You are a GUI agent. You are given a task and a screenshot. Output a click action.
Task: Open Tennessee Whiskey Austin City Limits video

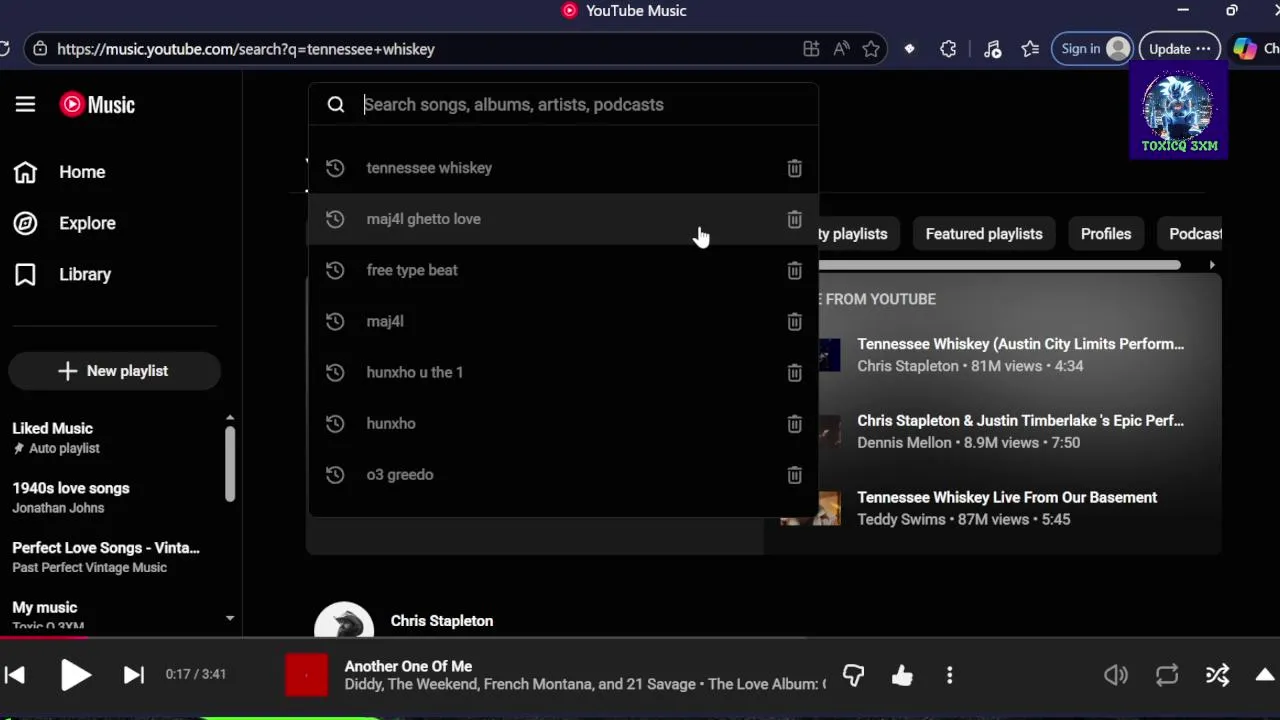[1020, 344]
